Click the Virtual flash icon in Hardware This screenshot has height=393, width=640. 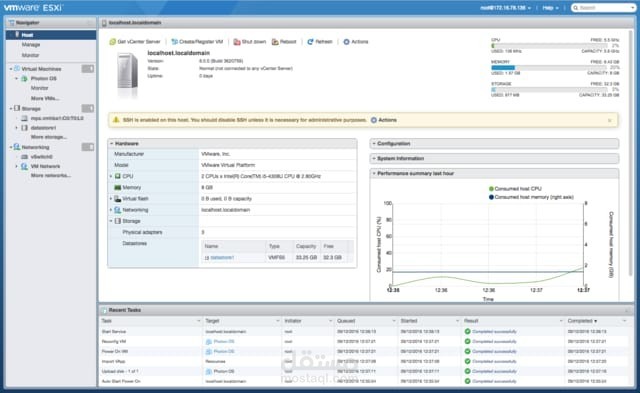(118, 199)
